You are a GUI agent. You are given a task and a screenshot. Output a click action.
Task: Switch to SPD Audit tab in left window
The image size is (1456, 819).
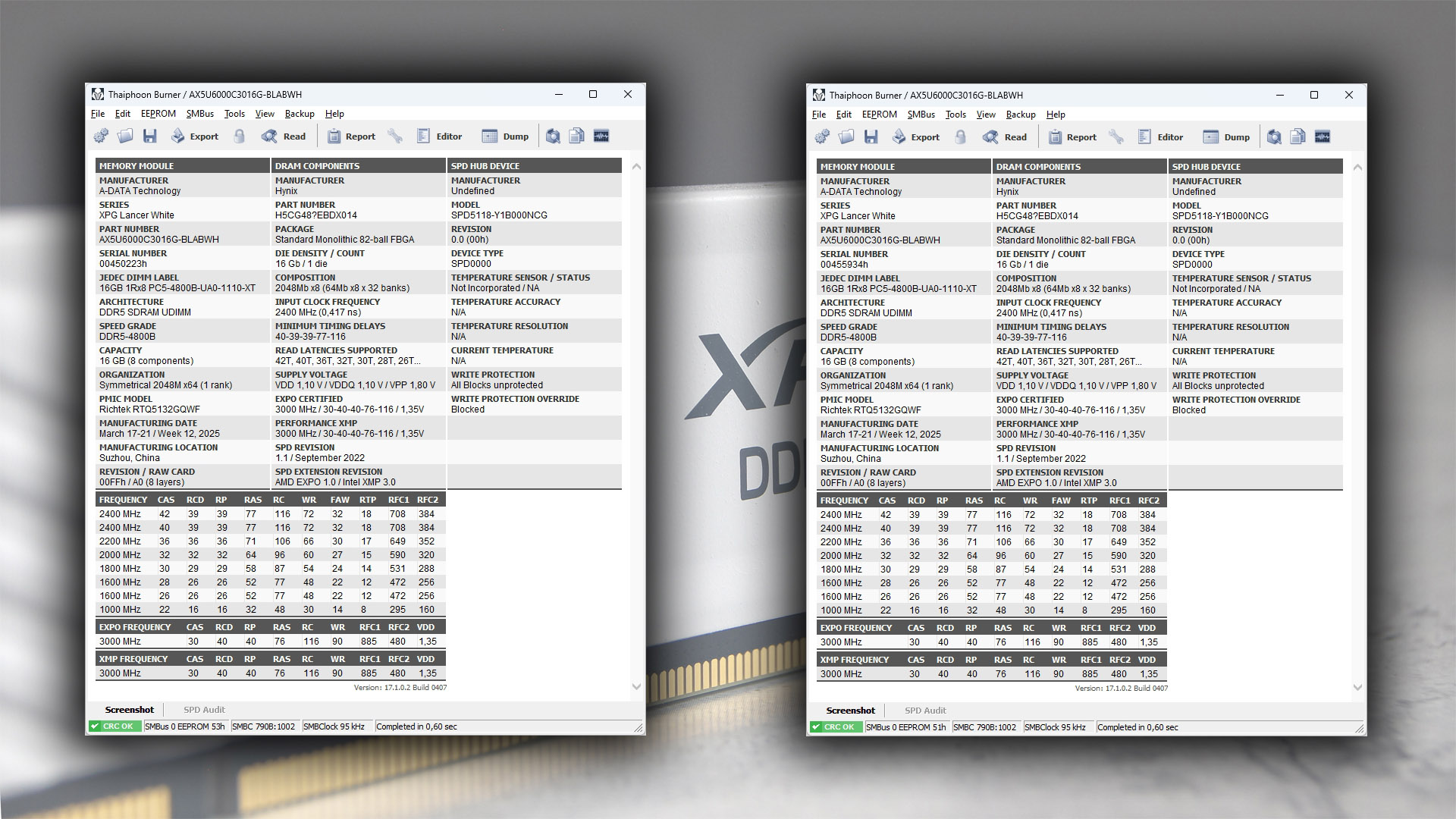pyautogui.click(x=204, y=710)
